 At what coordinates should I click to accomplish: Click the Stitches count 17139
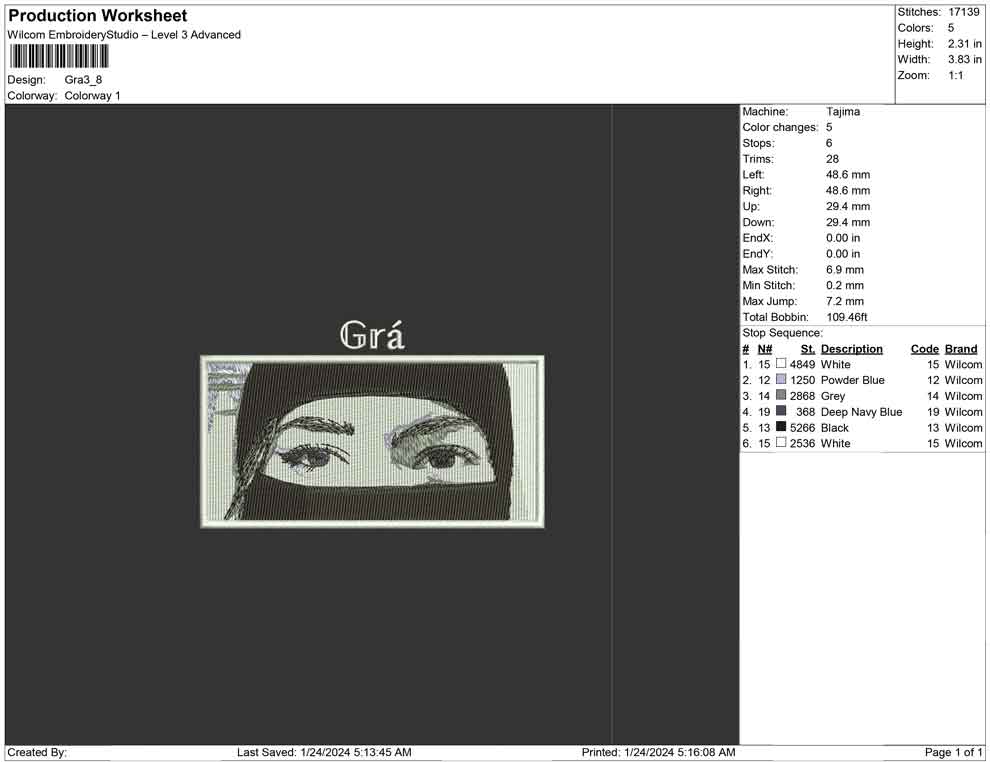coord(964,12)
